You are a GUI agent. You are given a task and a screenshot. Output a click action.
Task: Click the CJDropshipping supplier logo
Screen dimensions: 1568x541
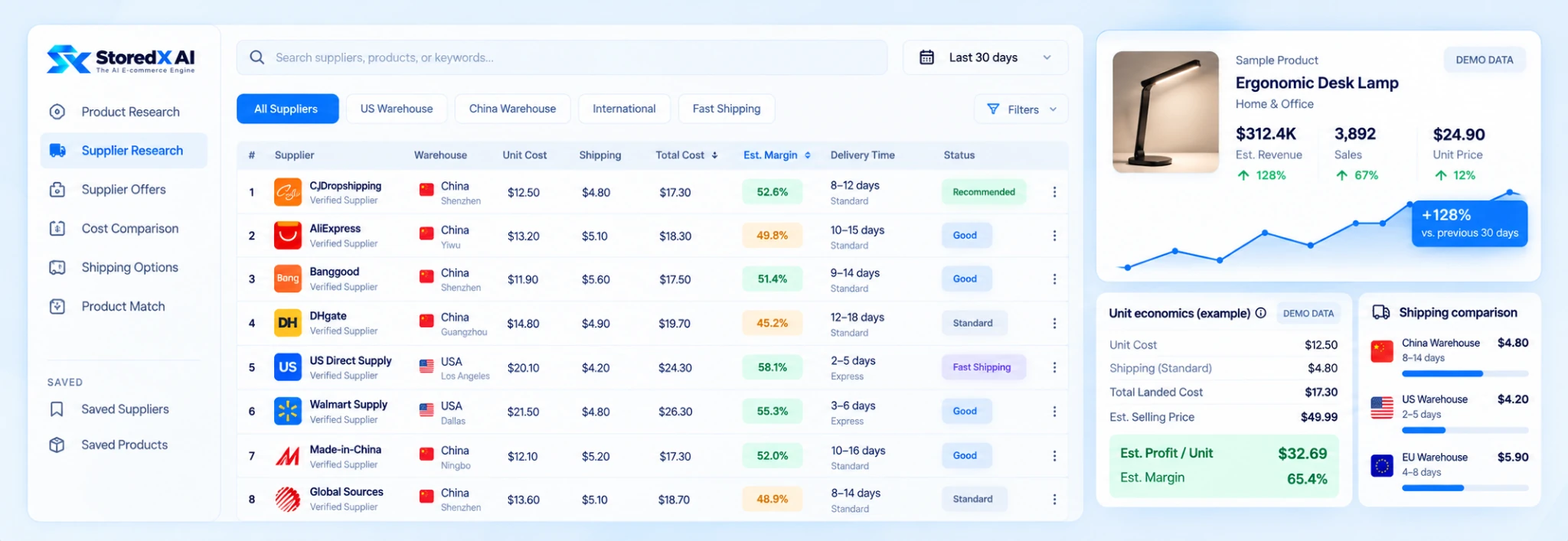coord(288,192)
